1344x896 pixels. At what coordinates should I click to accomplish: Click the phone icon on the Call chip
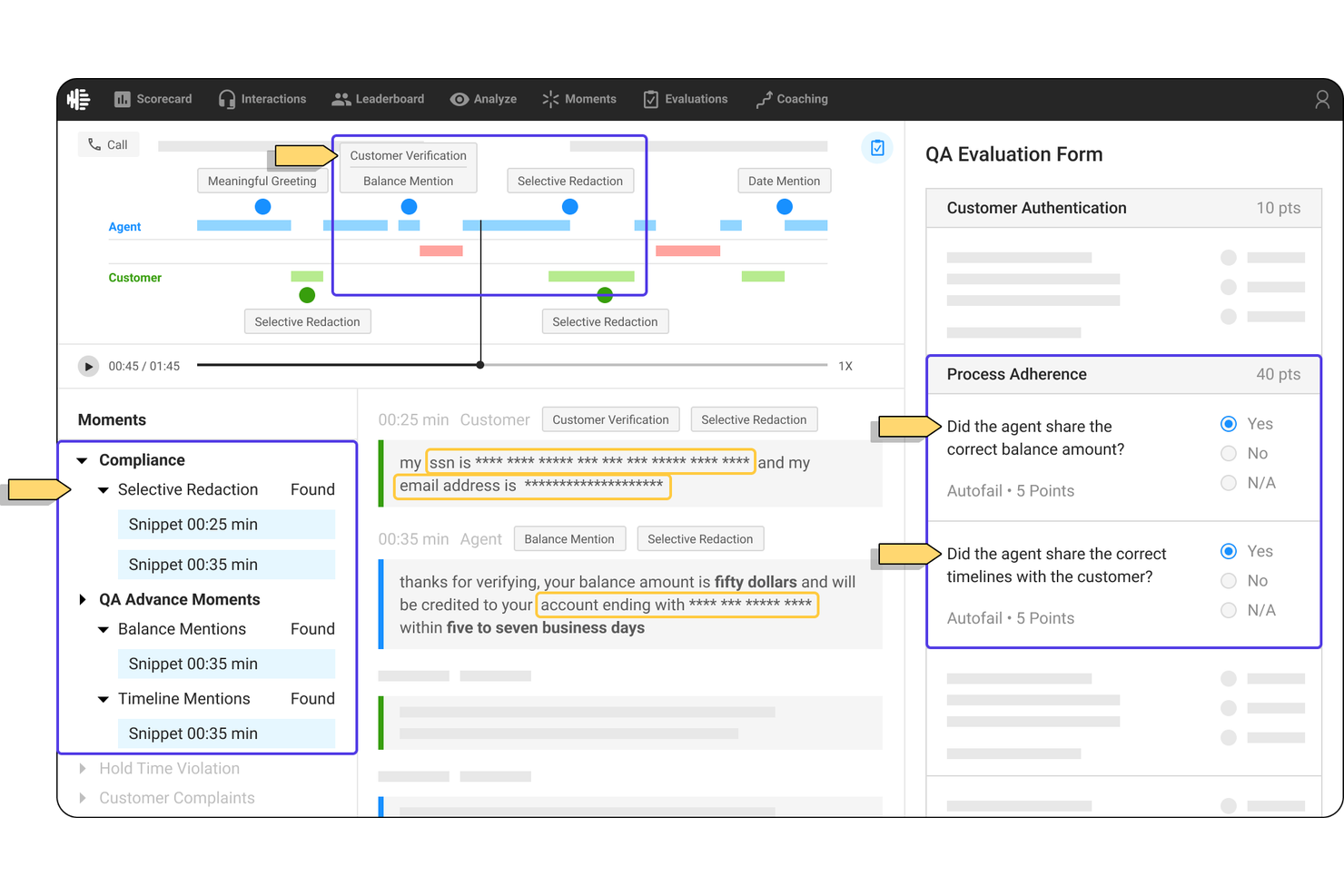[94, 144]
